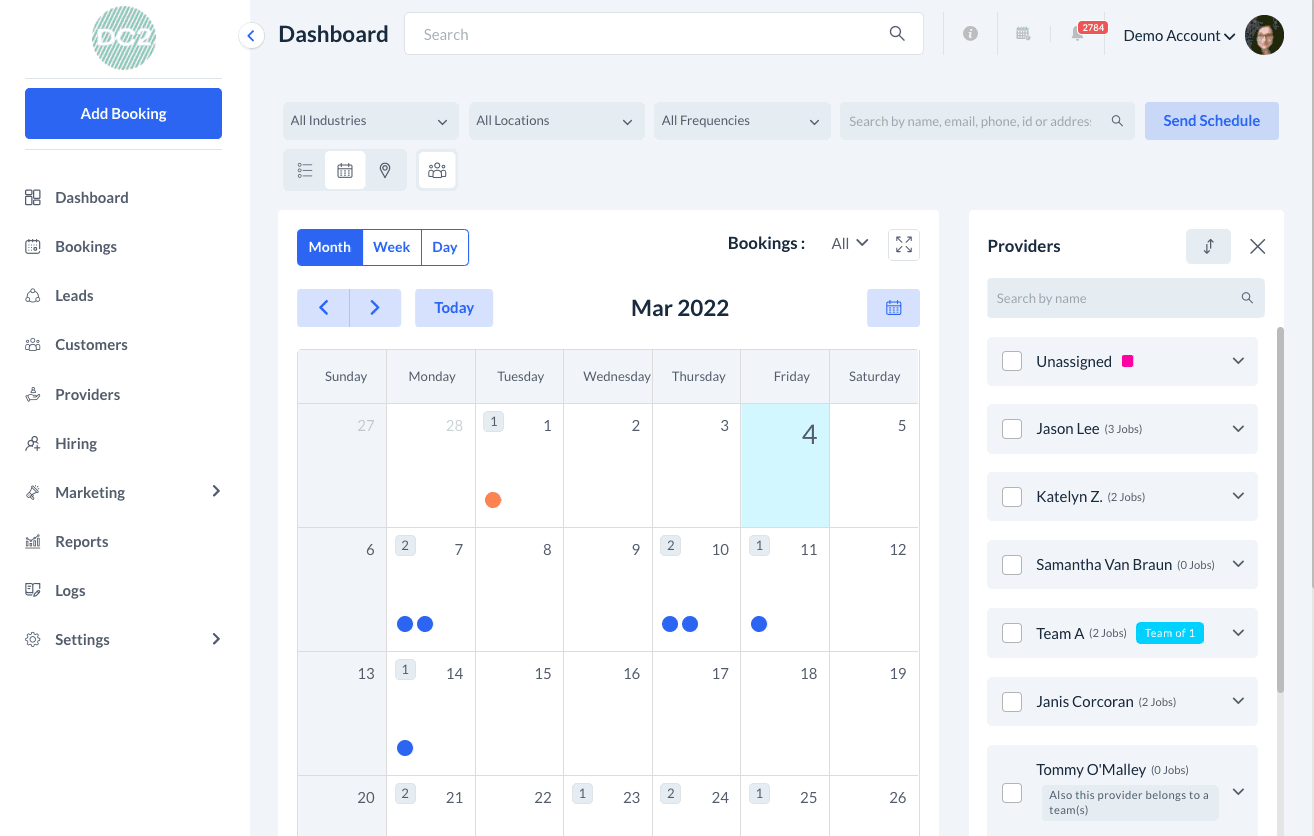This screenshot has width=1314, height=836.
Task: Expand the Marketing submenu
Action: point(216,491)
